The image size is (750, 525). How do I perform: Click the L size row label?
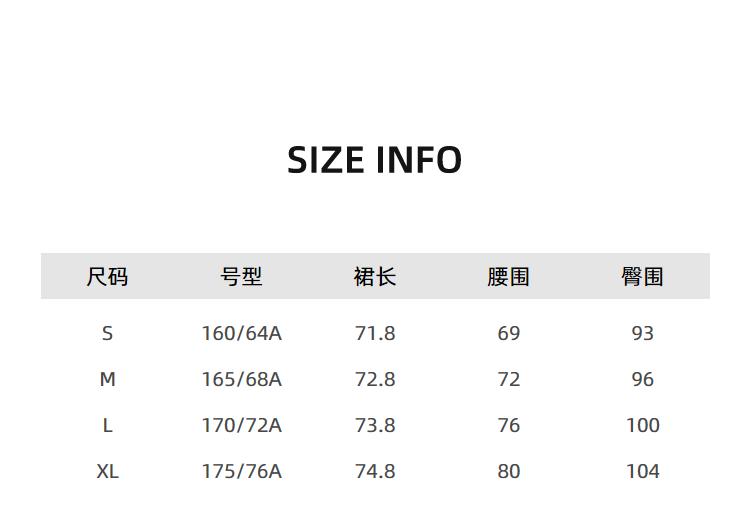coord(107,425)
